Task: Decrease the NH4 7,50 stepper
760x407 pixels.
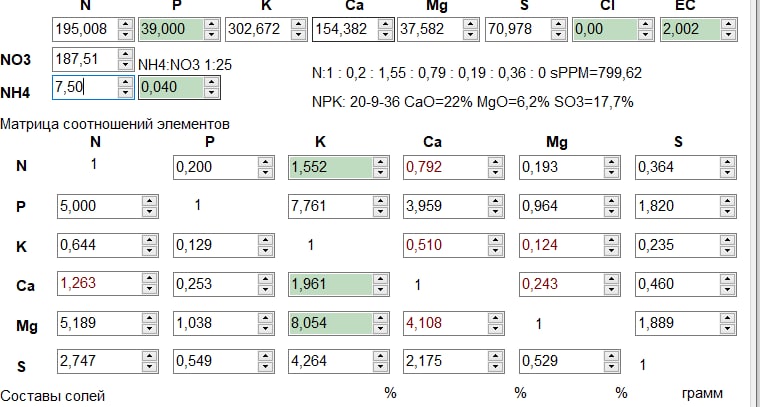Action: (126, 93)
